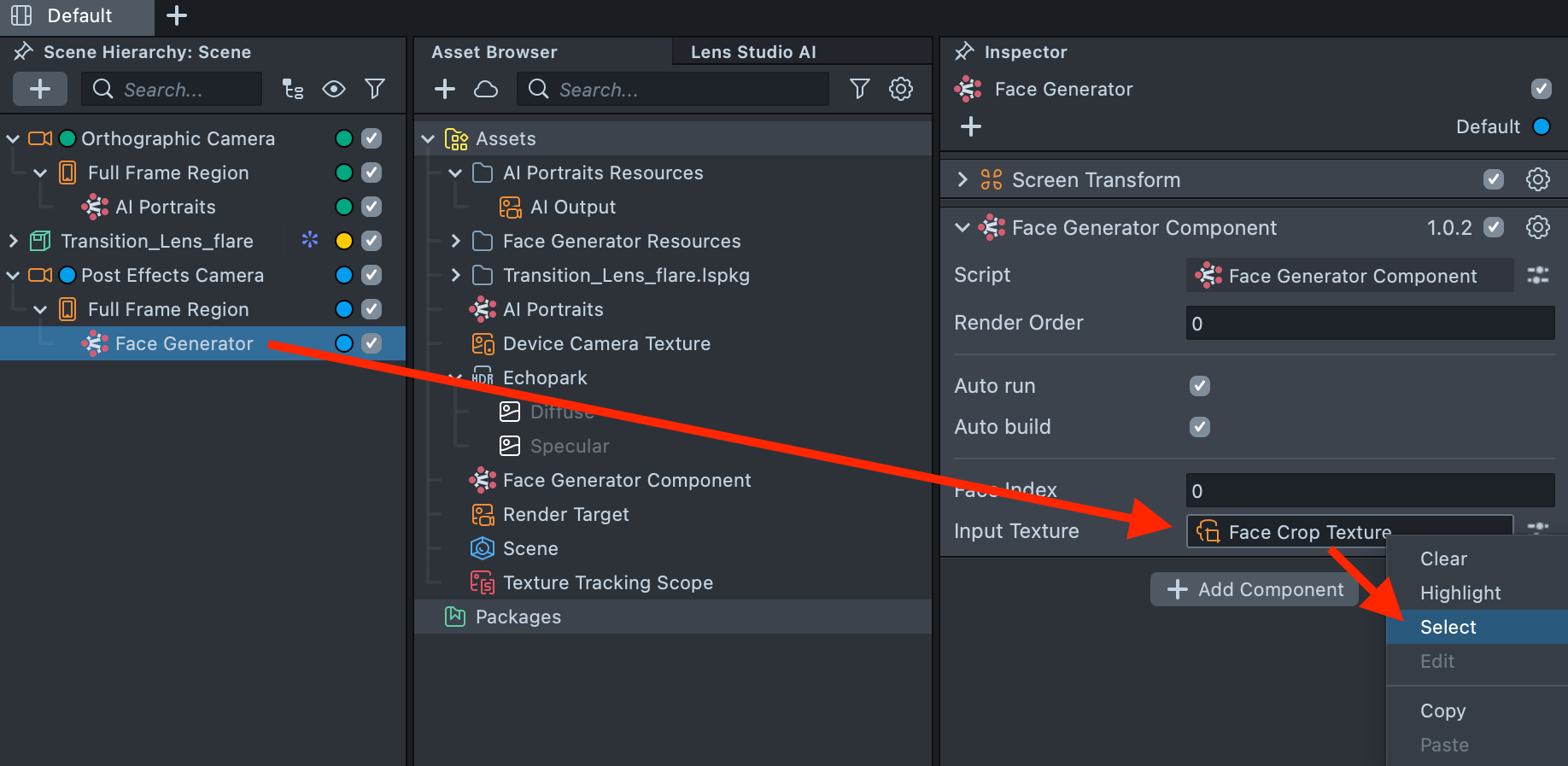Expand the Screen Transform section
The width and height of the screenshot is (1568, 766).
[962, 179]
